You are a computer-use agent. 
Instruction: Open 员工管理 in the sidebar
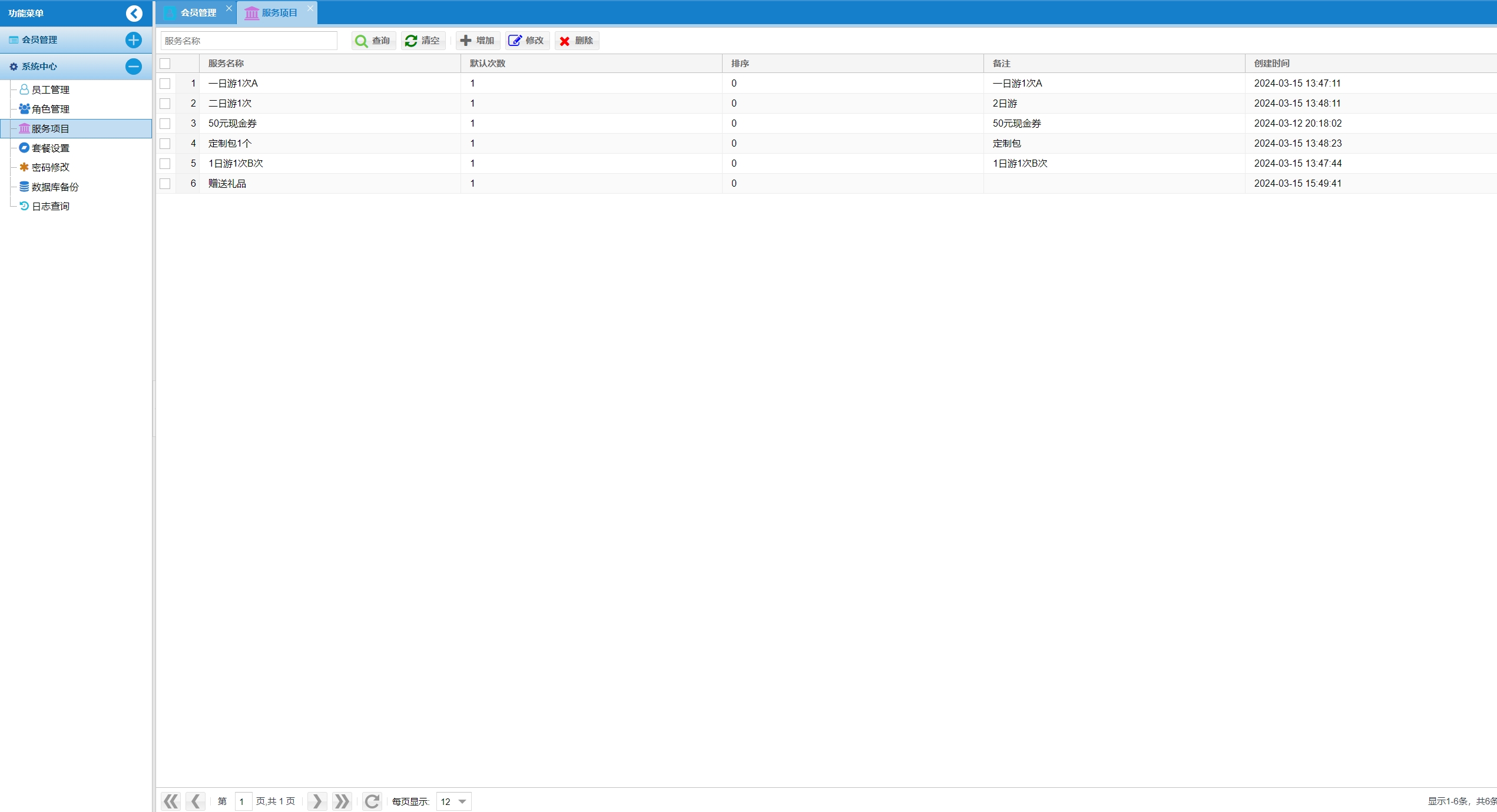coord(51,90)
